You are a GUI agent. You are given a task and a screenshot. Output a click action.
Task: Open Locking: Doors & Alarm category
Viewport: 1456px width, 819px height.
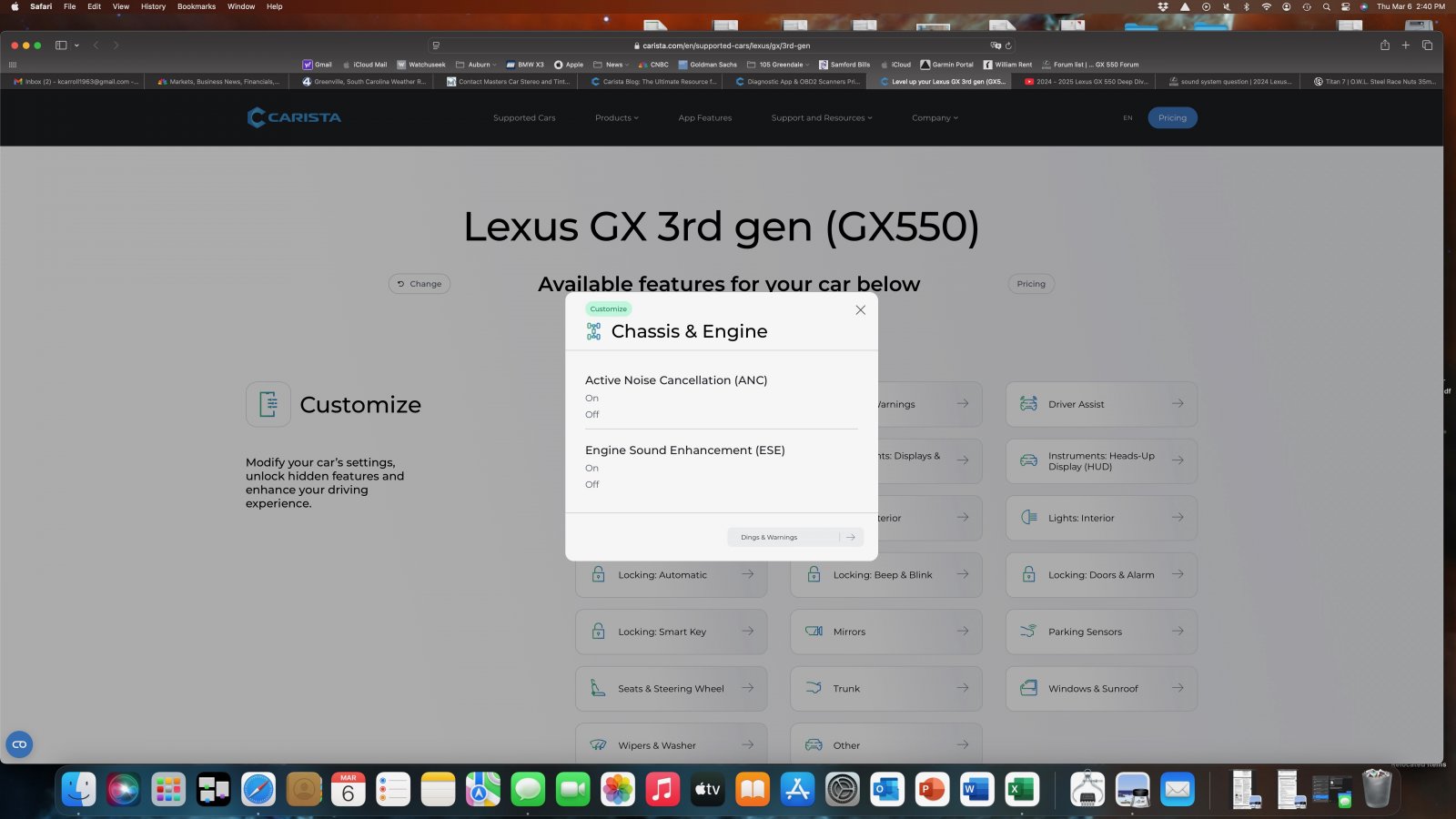(x=1101, y=575)
